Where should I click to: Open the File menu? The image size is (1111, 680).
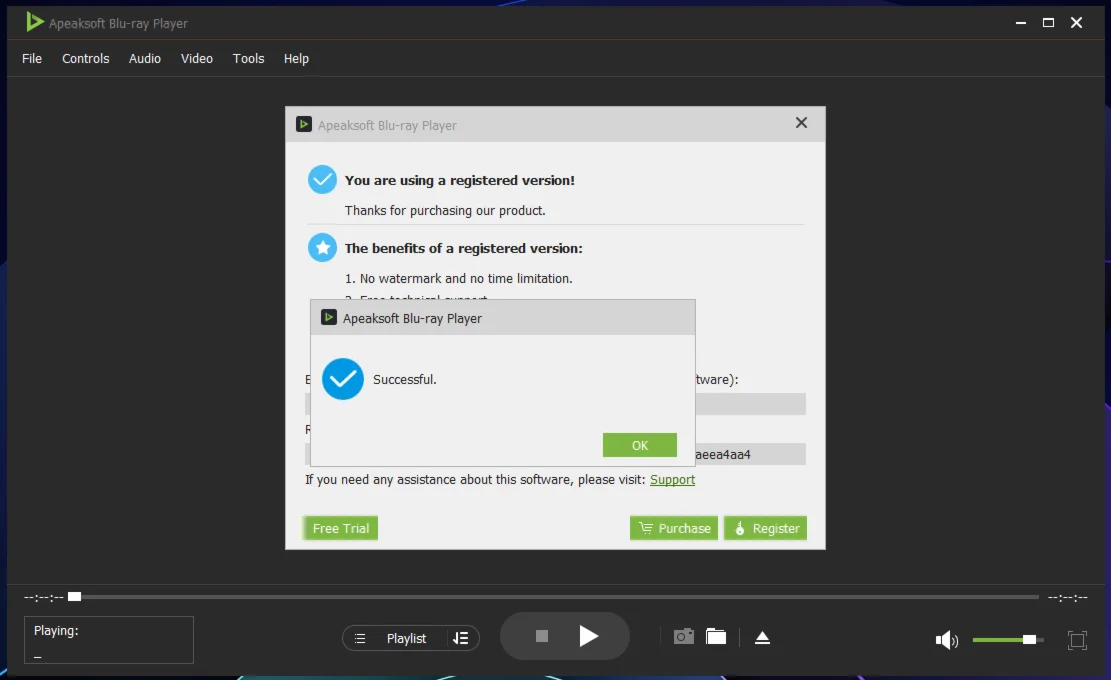(32, 58)
